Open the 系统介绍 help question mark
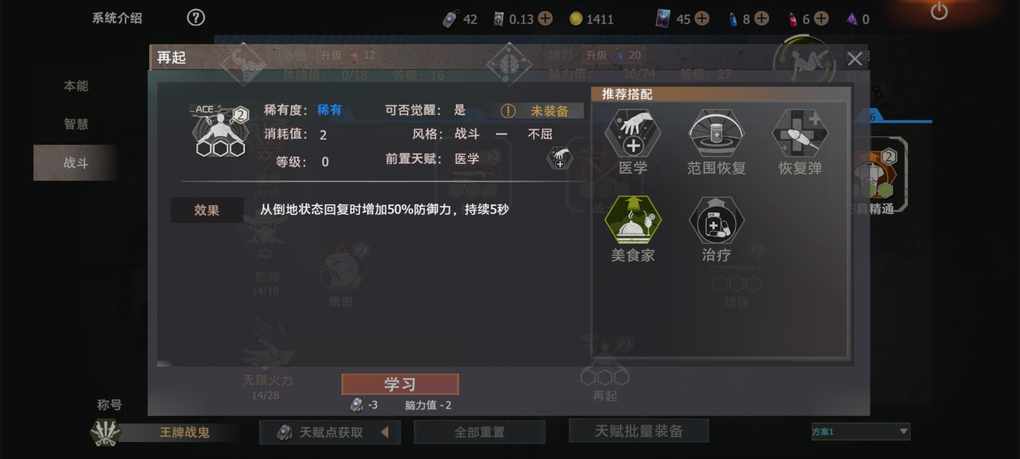The width and height of the screenshot is (1020, 459). click(196, 18)
